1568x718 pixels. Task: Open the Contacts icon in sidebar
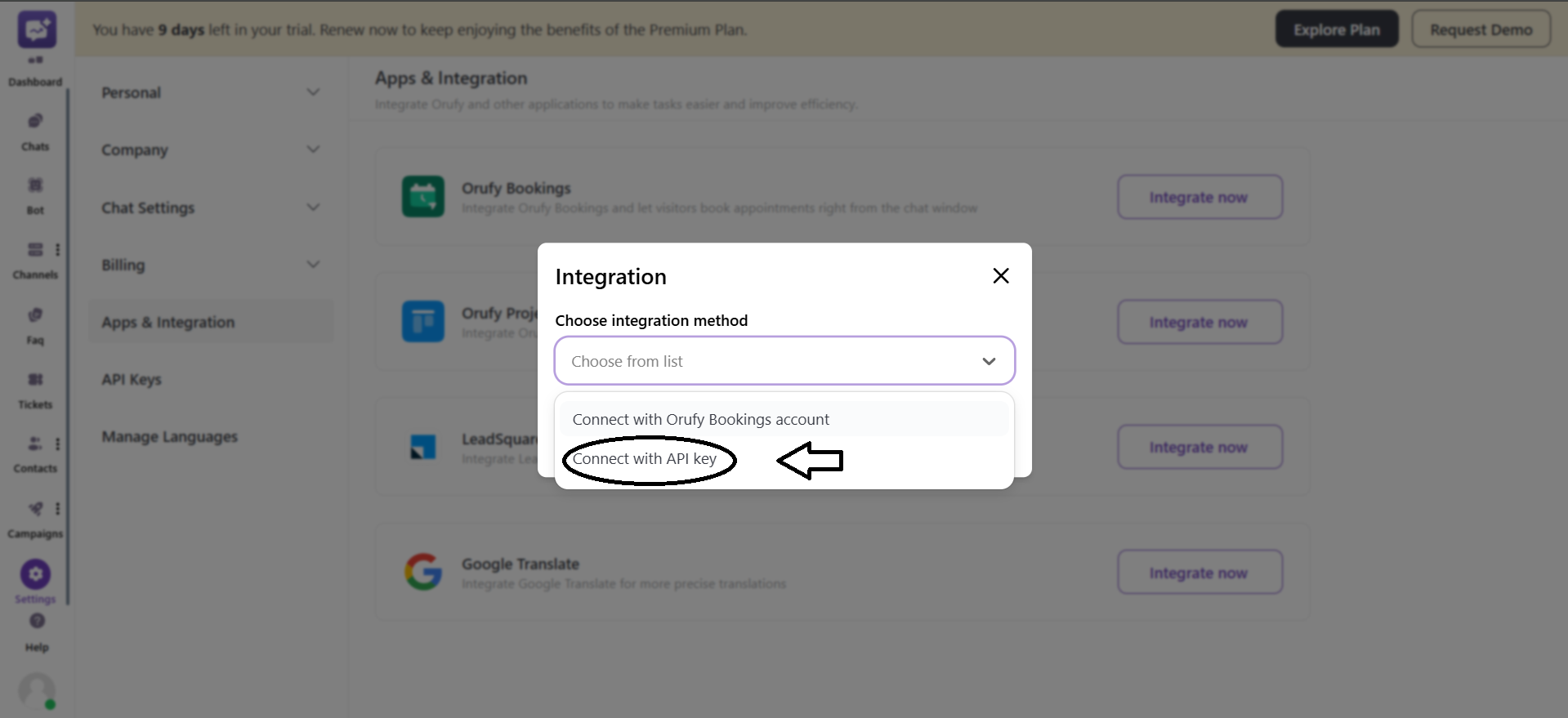click(35, 444)
